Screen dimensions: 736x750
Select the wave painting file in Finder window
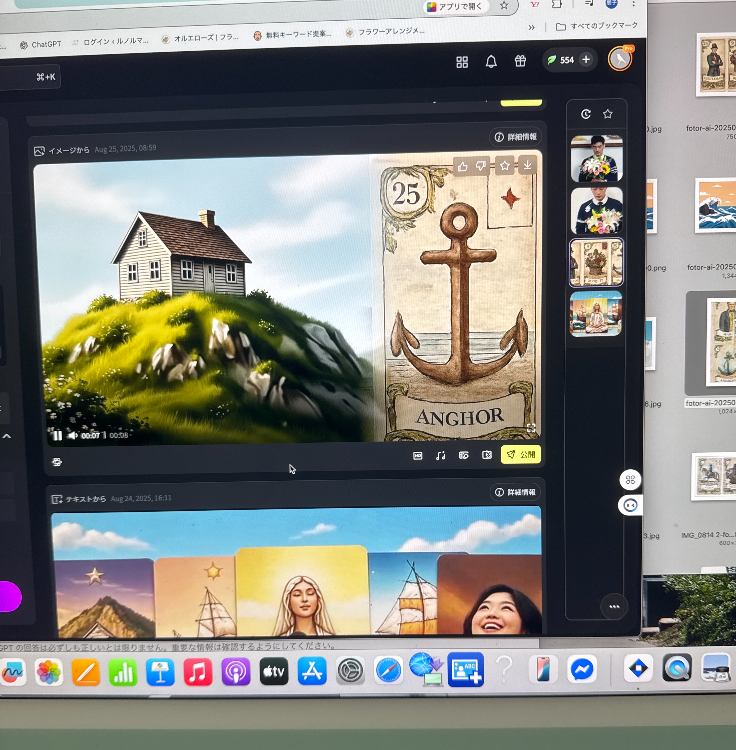click(x=716, y=206)
